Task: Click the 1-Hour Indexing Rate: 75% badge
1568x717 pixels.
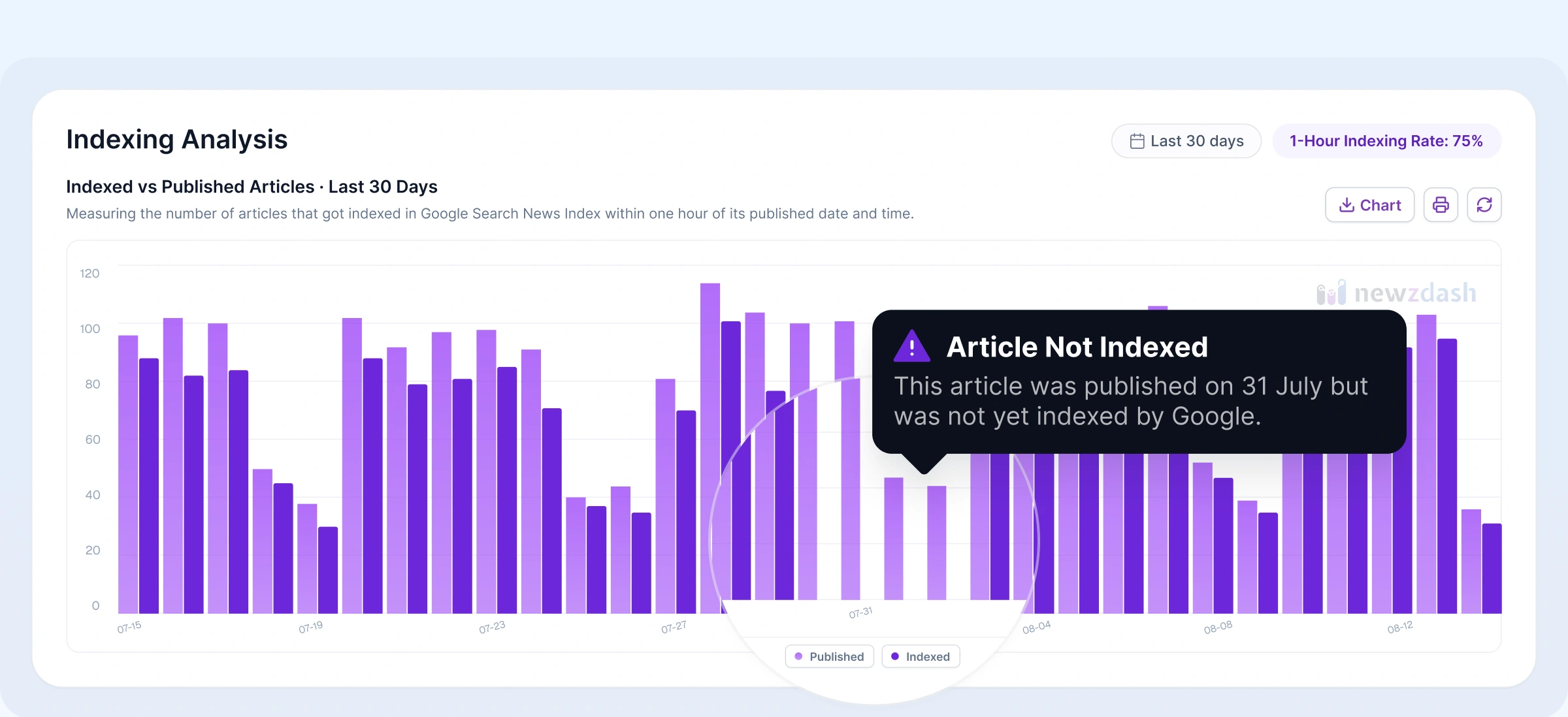Action: 1386,141
